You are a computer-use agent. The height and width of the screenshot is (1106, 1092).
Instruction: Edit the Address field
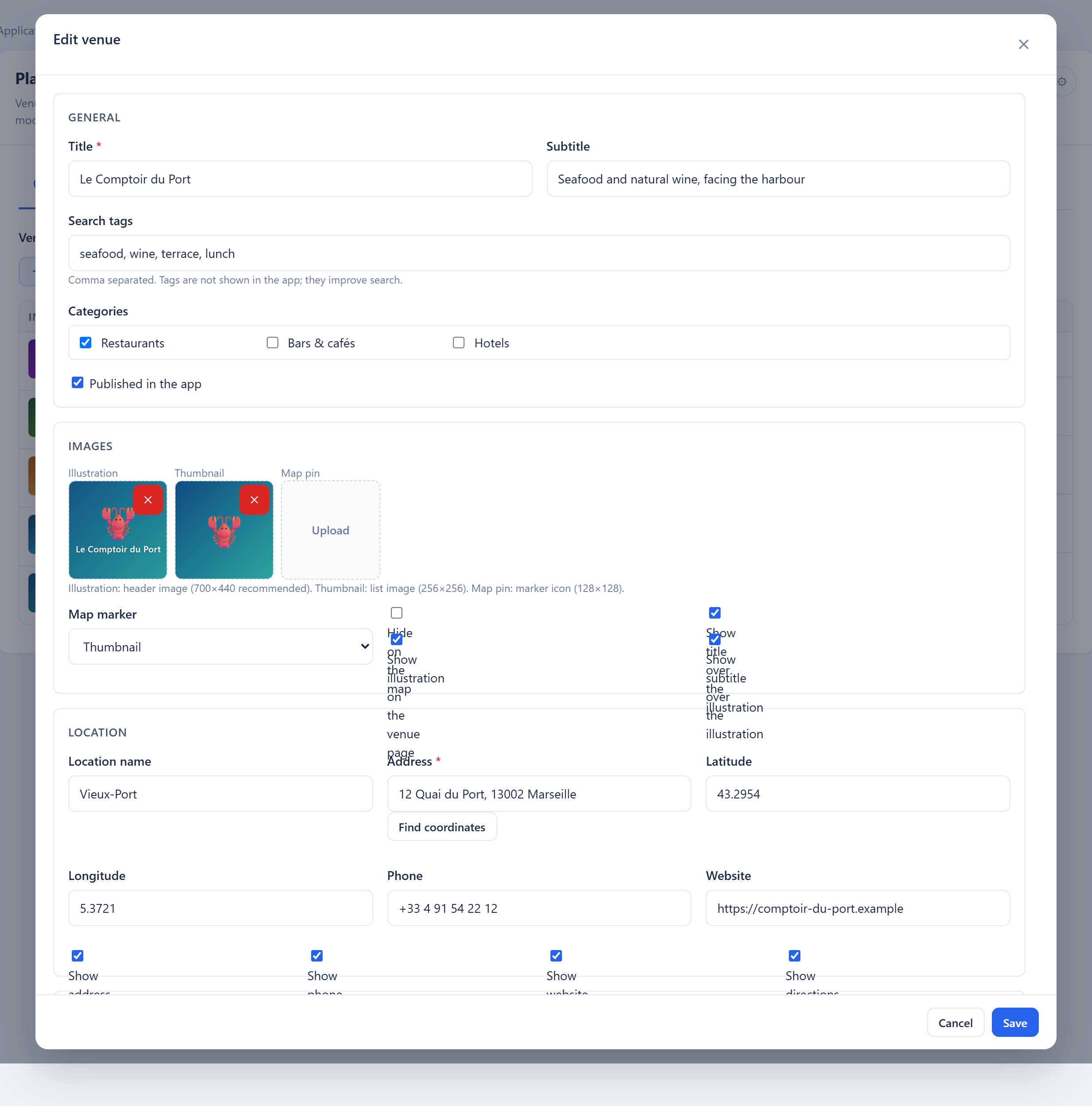[539, 794]
